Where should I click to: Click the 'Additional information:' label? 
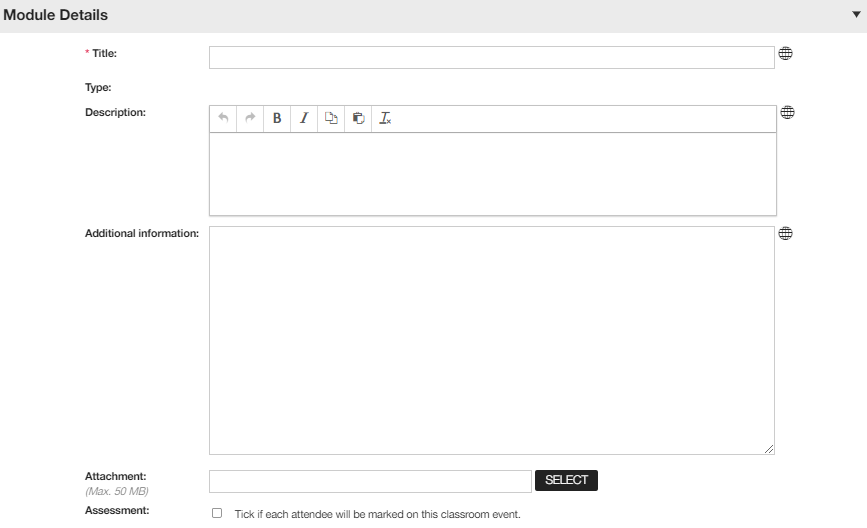click(142, 233)
